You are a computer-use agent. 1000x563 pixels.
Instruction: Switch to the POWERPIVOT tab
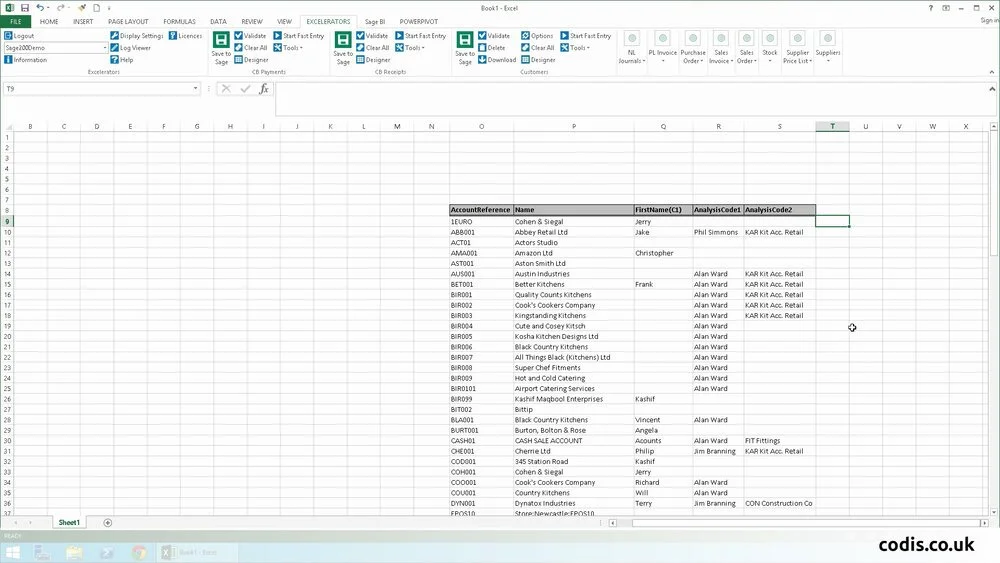(418, 22)
